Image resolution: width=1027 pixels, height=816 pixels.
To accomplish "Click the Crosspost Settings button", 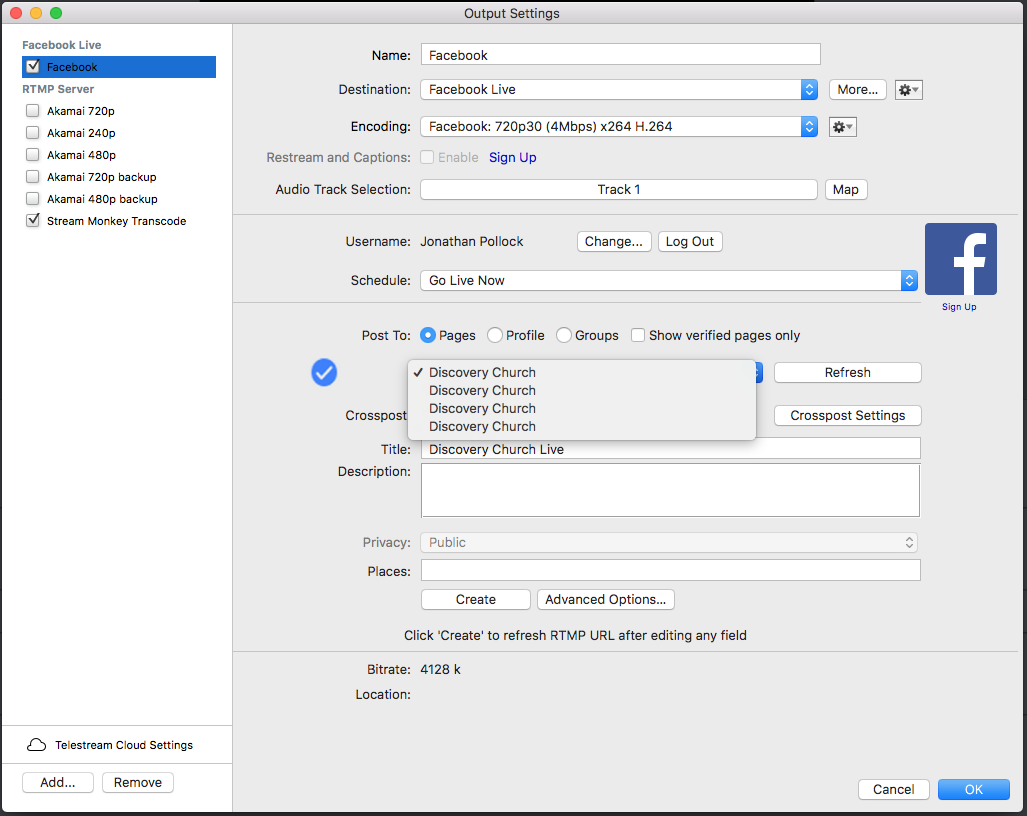I will click(847, 416).
